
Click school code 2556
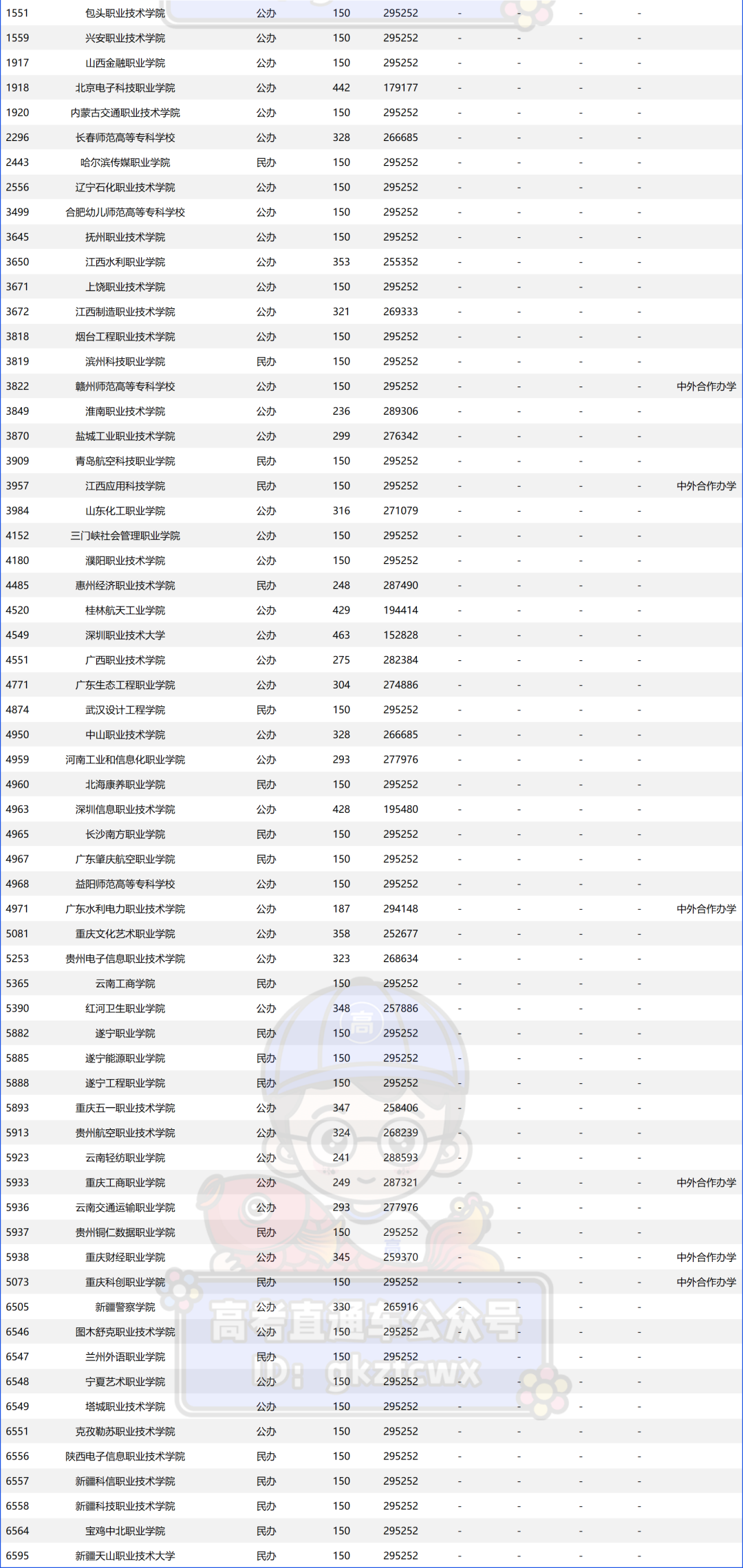[18, 187]
